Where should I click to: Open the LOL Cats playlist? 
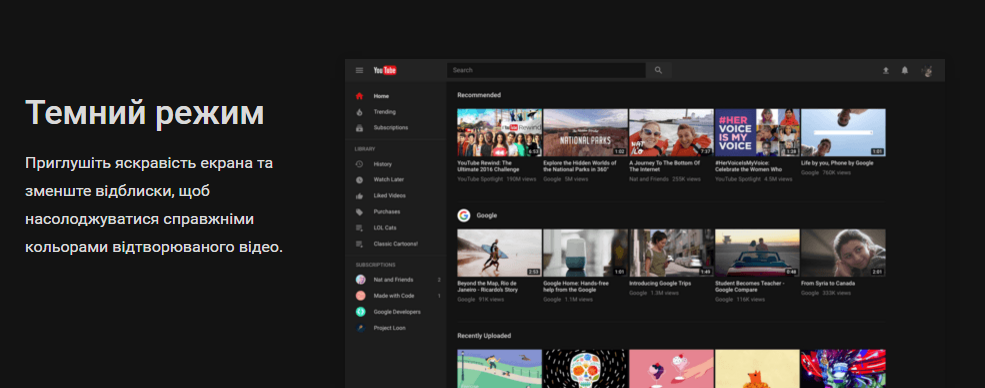385,228
